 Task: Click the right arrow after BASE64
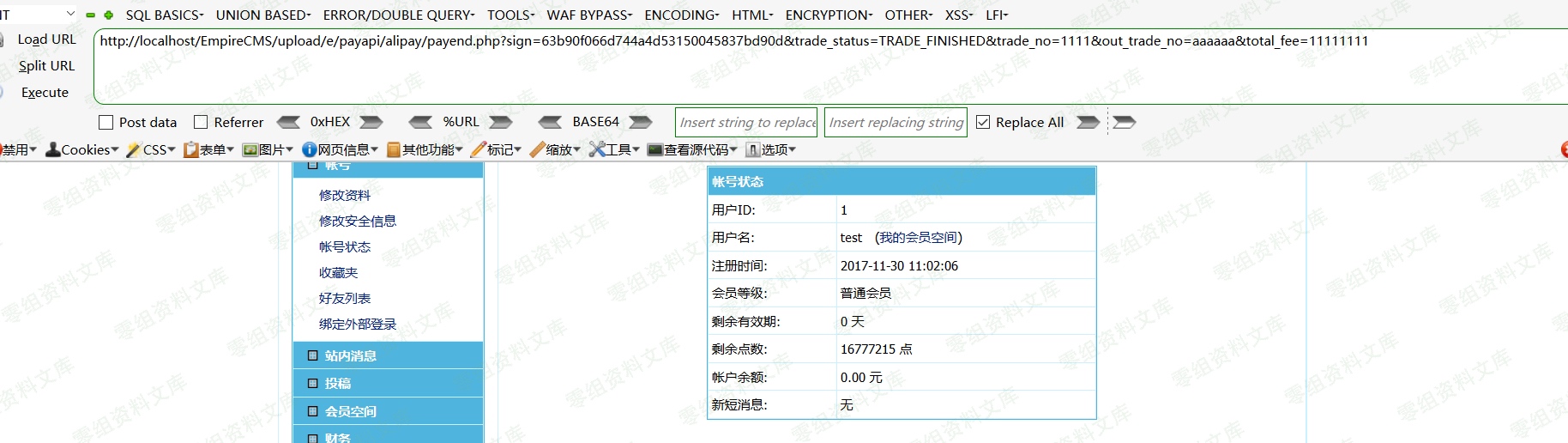click(x=641, y=122)
